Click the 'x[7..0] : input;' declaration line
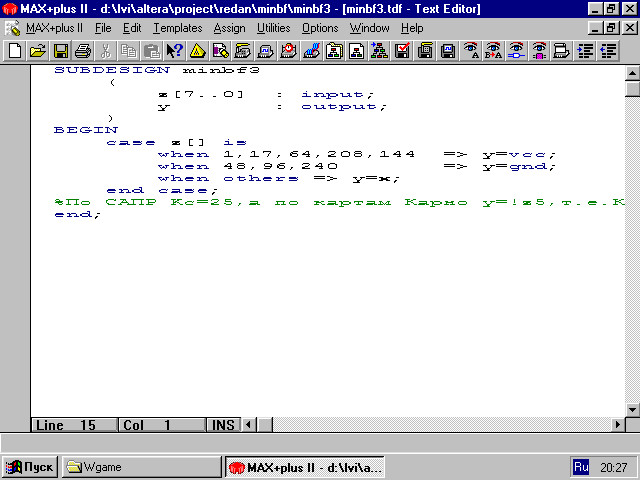The image size is (640, 480). (x=266, y=94)
